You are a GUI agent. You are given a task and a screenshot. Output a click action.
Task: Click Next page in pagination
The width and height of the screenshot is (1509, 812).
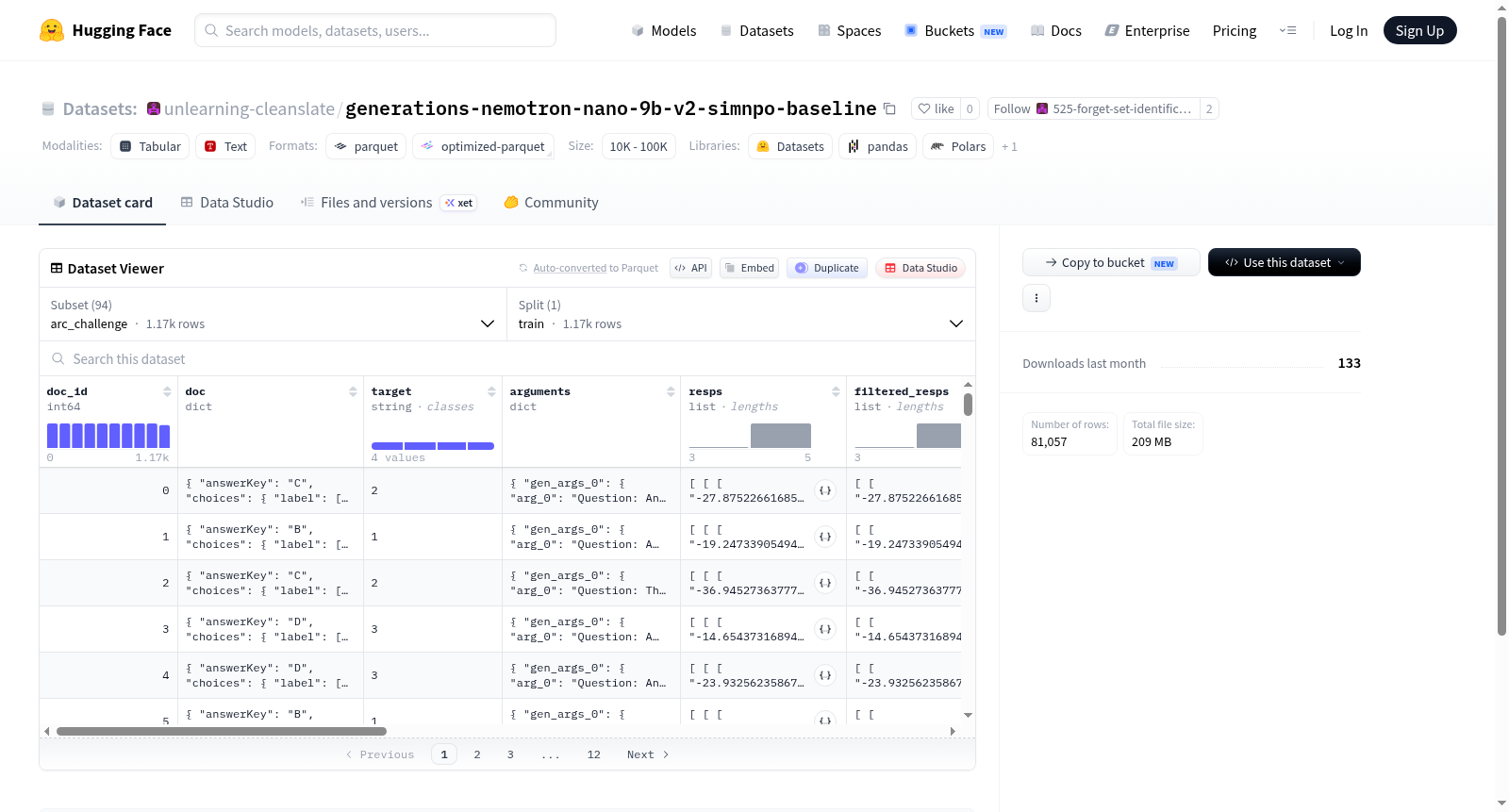(648, 754)
